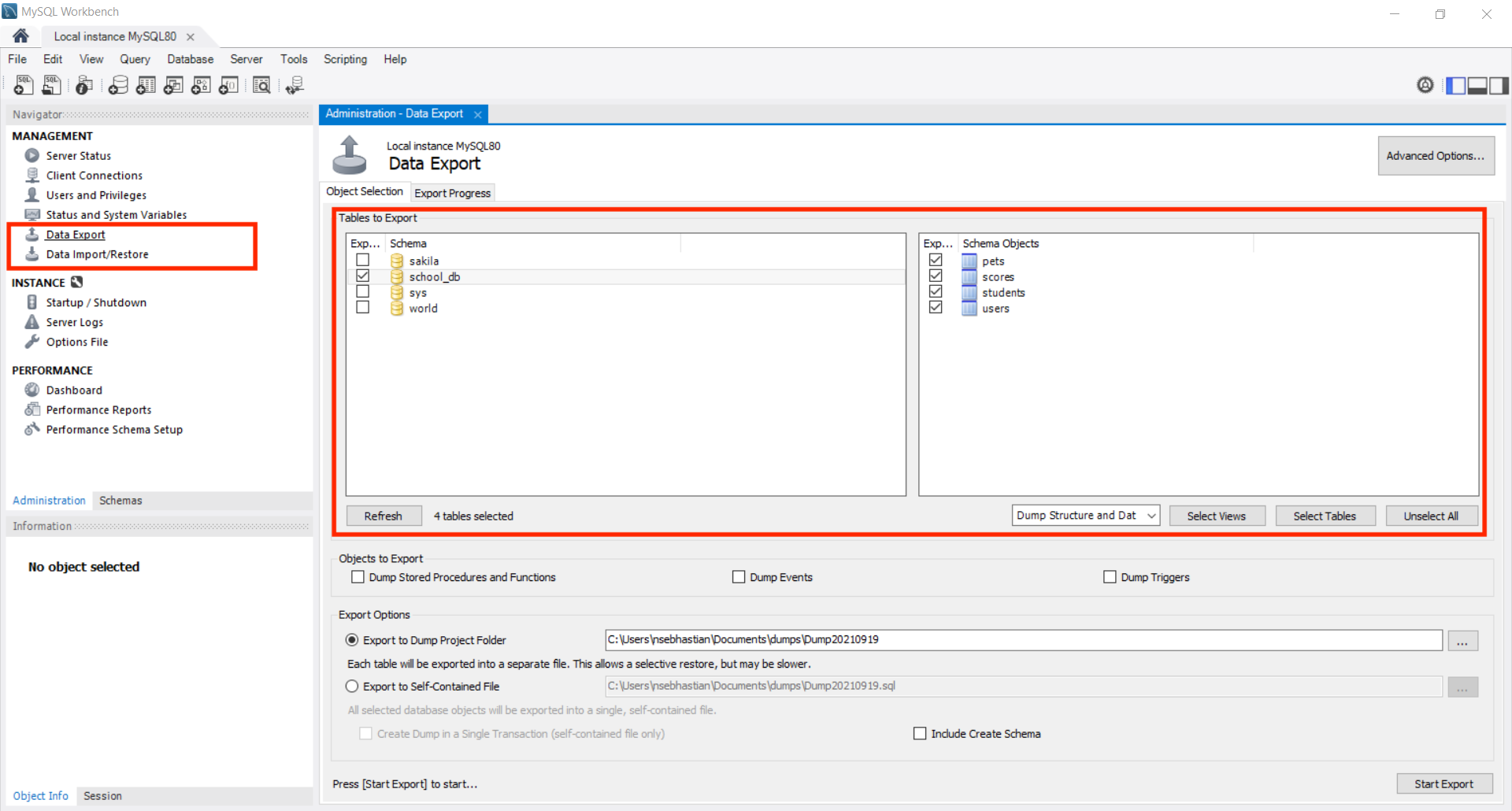Viewport: 1512px width, 811px height.
Task: Open Status and System Variables
Action: pos(117,215)
